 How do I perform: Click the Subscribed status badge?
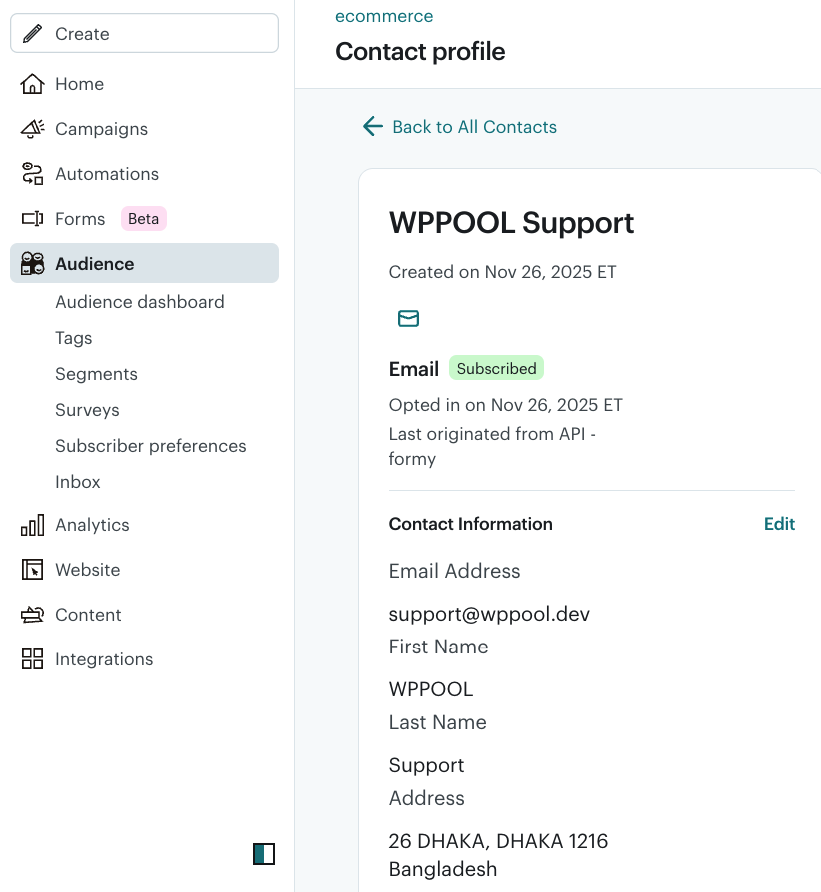(x=496, y=368)
